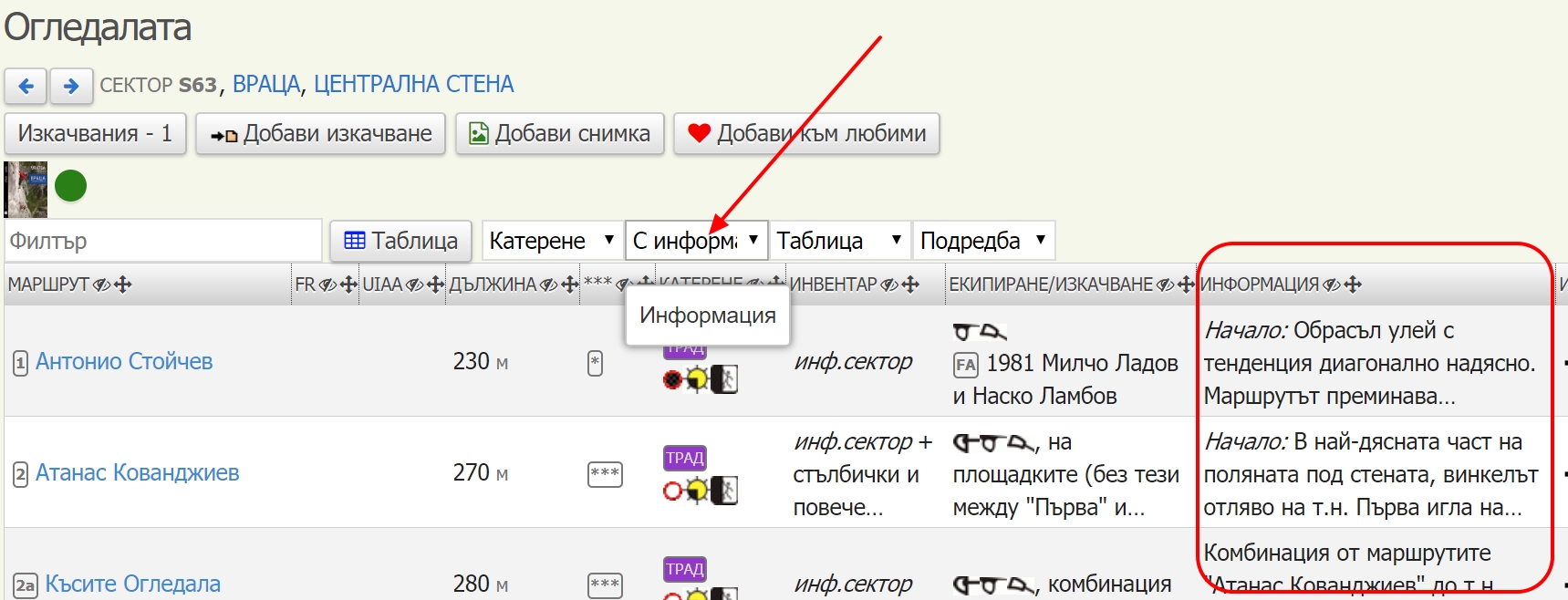Viewport: 1568px width, 600px height.
Task: Click ТРАД badge in Атанас Кованджиев row
Action: click(685, 458)
